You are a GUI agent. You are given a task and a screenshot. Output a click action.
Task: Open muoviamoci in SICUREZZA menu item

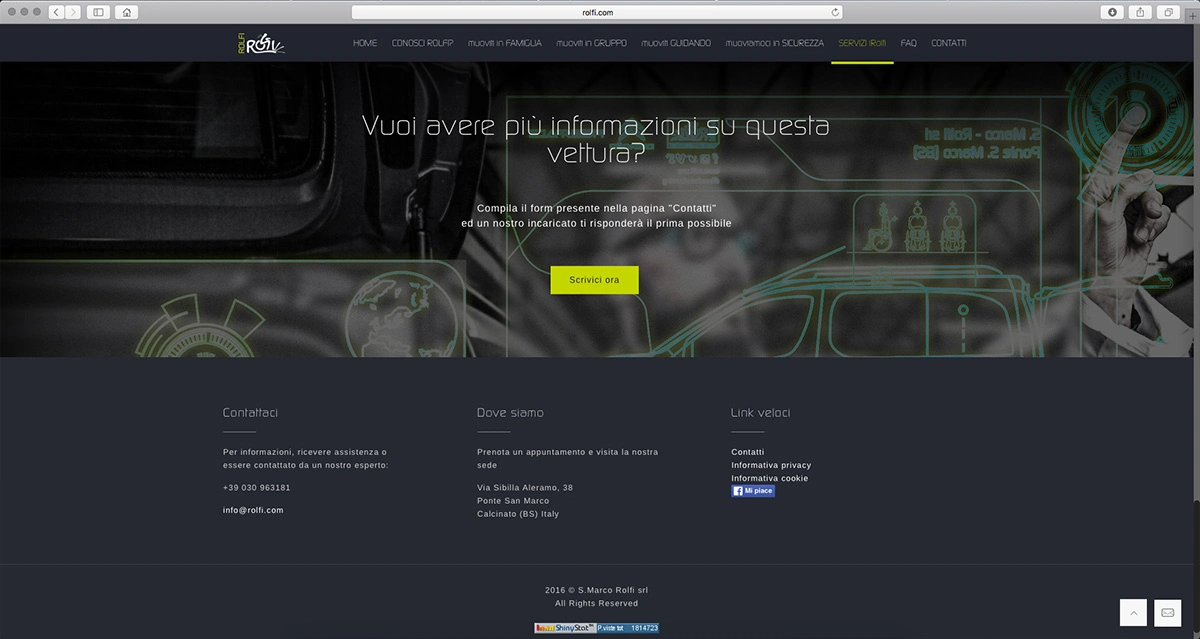pos(775,44)
